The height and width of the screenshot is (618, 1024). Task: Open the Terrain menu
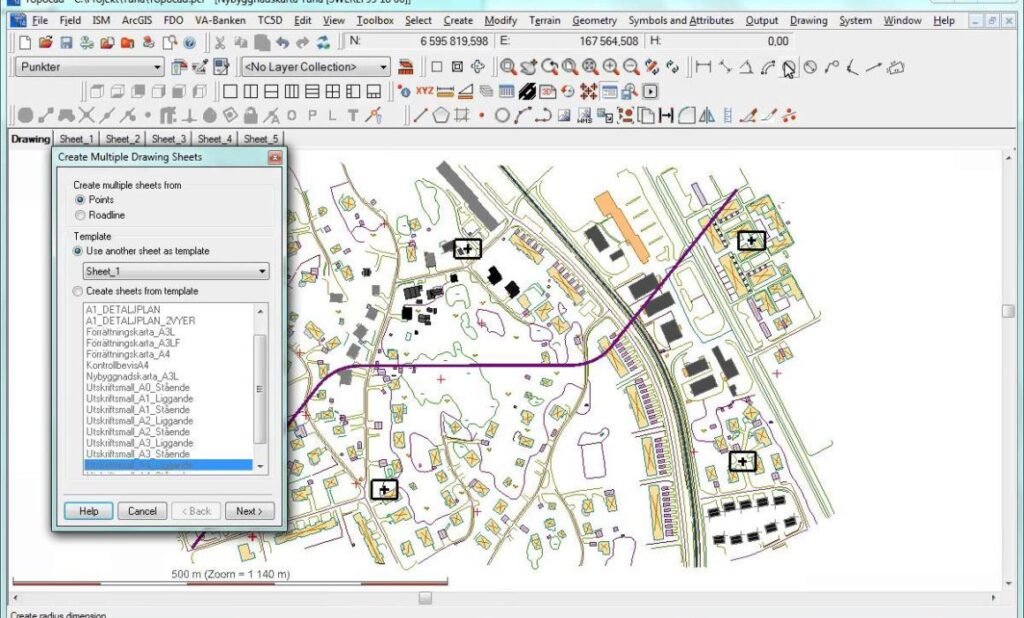pyautogui.click(x=545, y=20)
